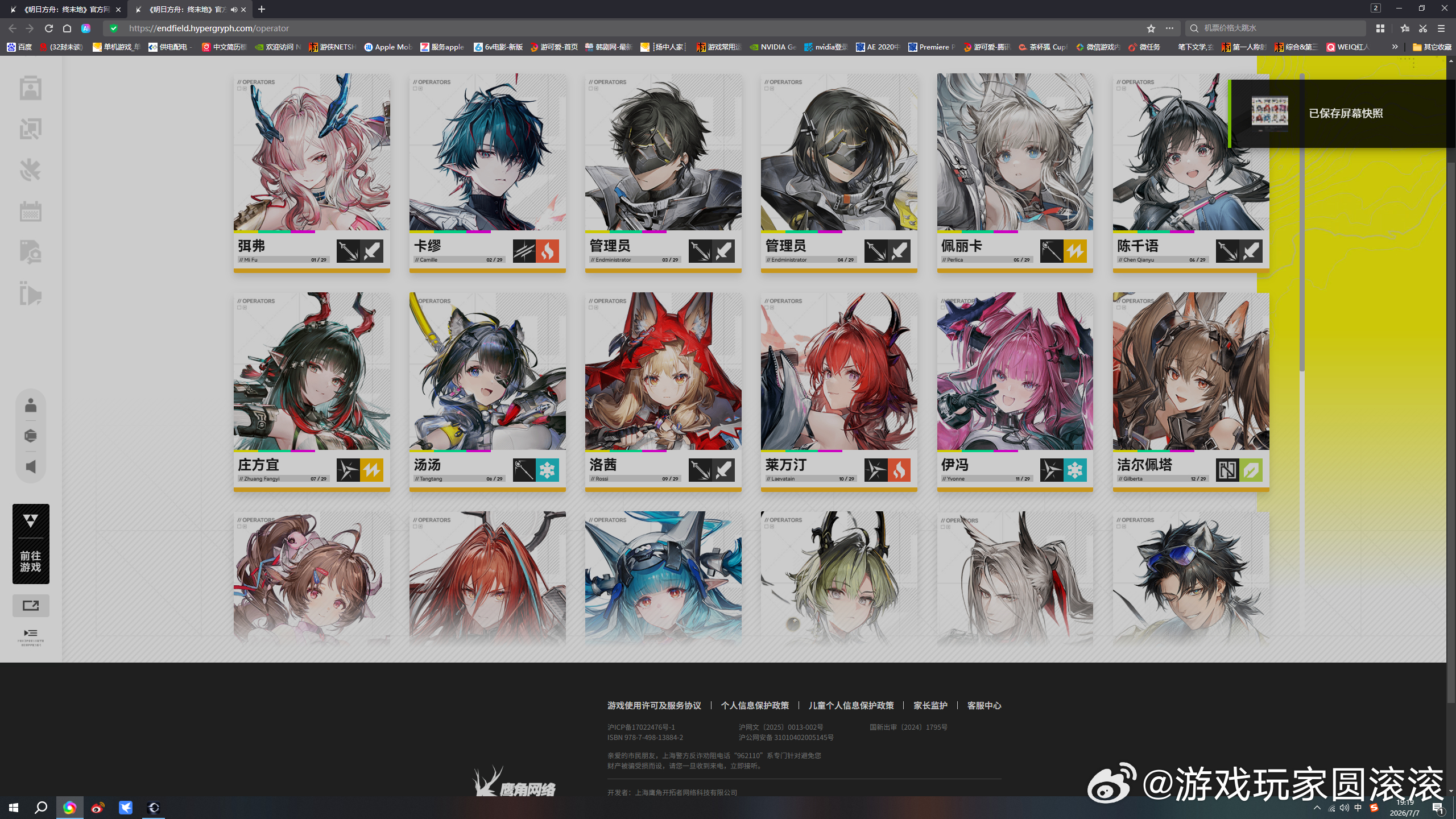Click the electric icon on Perlica card
Image resolution: width=1456 pixels, height=819 pixels.
tap(1075, 251)
